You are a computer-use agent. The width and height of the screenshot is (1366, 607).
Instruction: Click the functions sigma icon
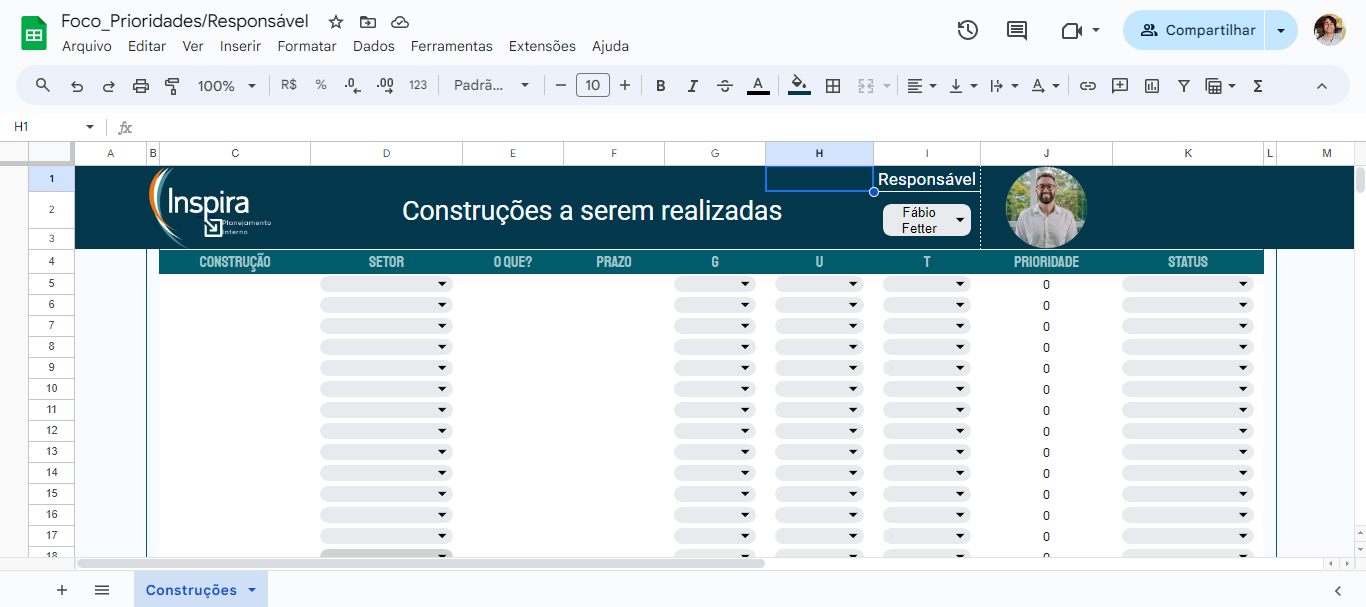(x=1258, y=86)
